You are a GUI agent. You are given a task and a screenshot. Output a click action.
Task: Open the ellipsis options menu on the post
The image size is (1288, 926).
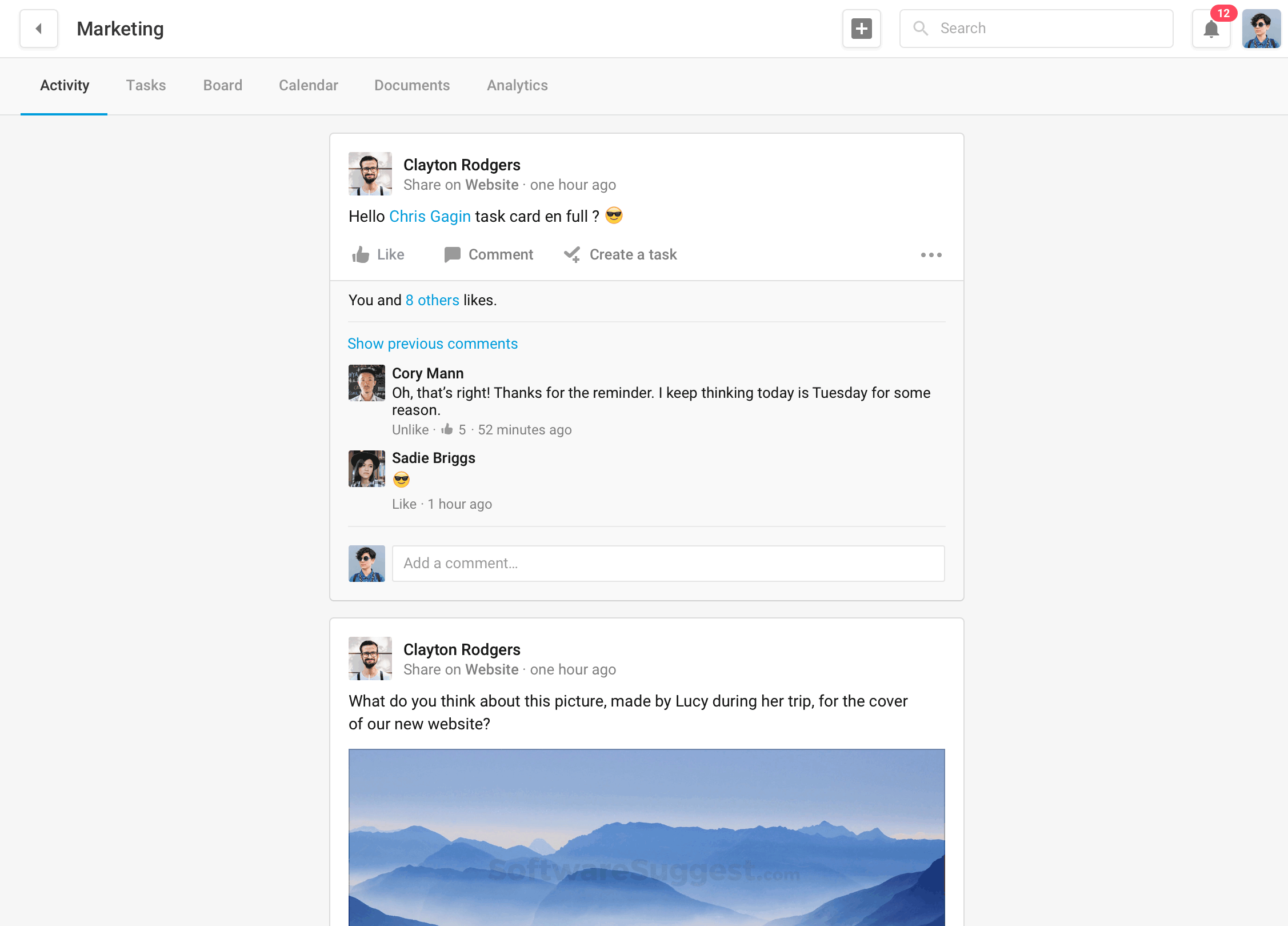[x=931, y=255]
